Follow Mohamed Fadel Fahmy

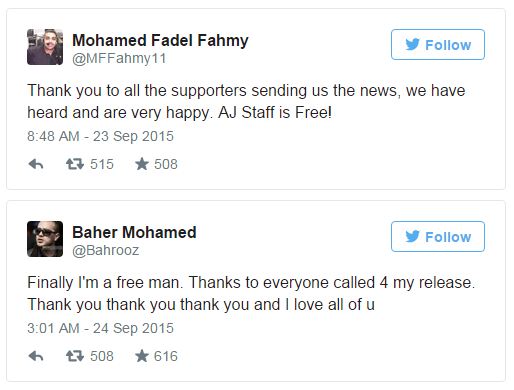(x=438, y=45)
